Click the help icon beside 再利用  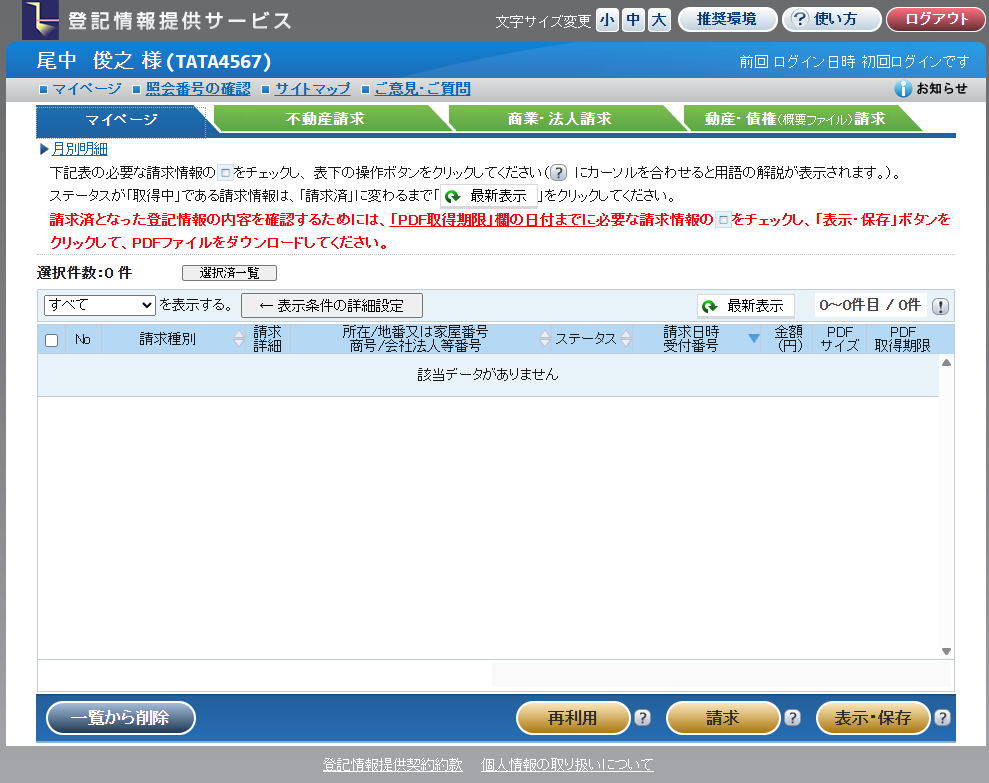tap(642, 718)
